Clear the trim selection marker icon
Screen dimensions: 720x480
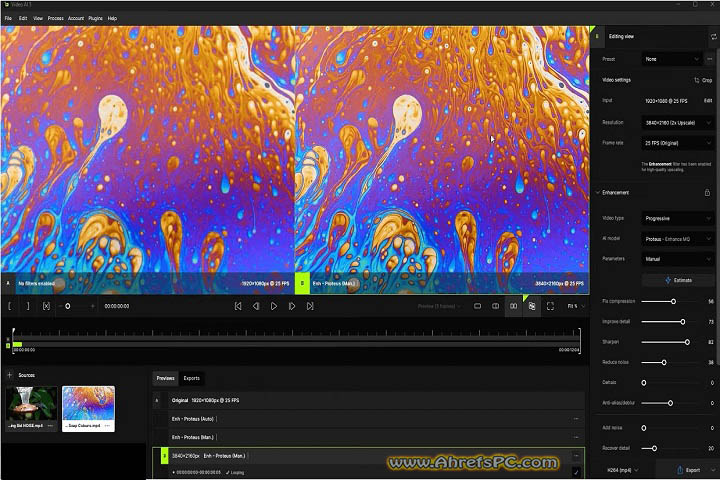[x=46, y=306]
